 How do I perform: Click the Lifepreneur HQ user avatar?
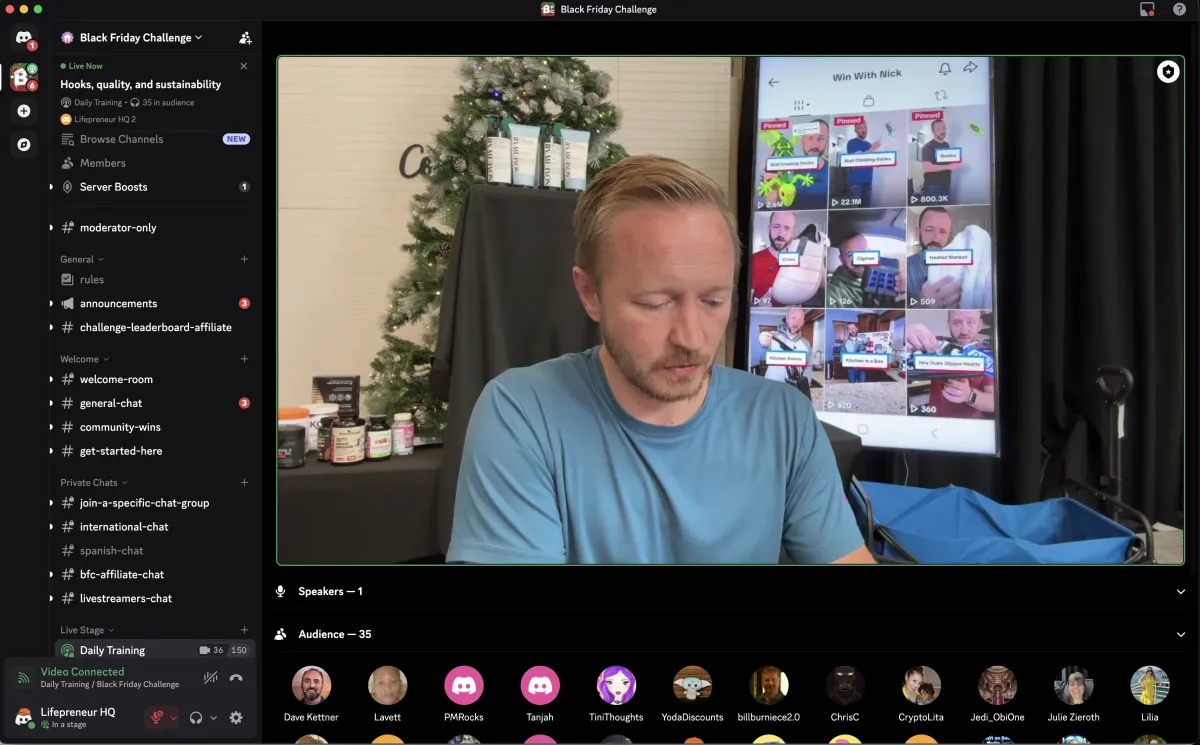[23, 717]
